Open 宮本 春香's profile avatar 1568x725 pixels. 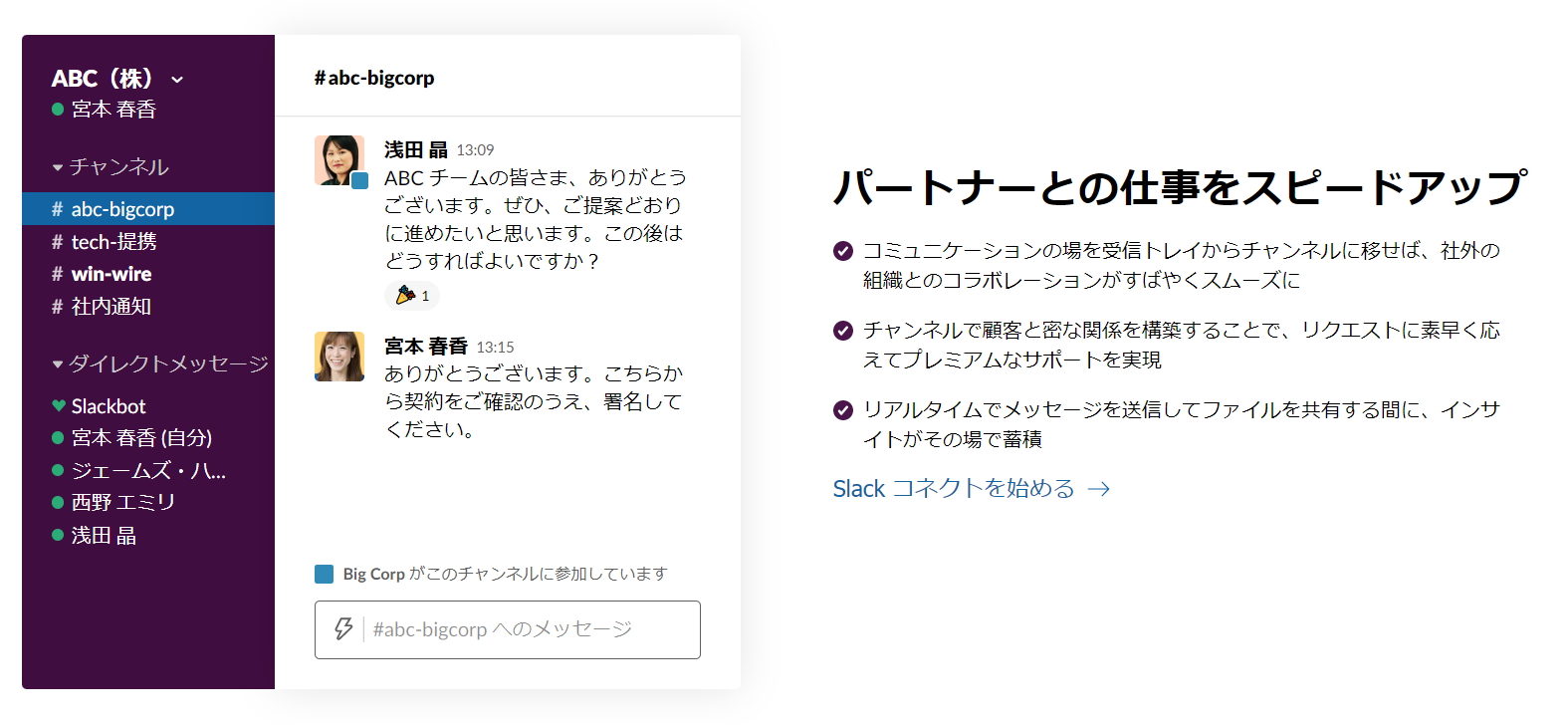click(x=339, y=357)
